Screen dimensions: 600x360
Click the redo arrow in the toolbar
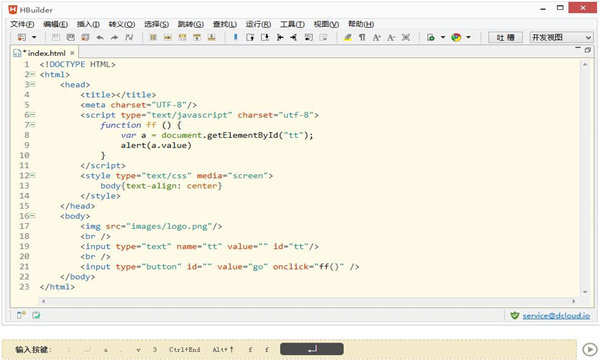pyautogui.click(x=114, y=37)
